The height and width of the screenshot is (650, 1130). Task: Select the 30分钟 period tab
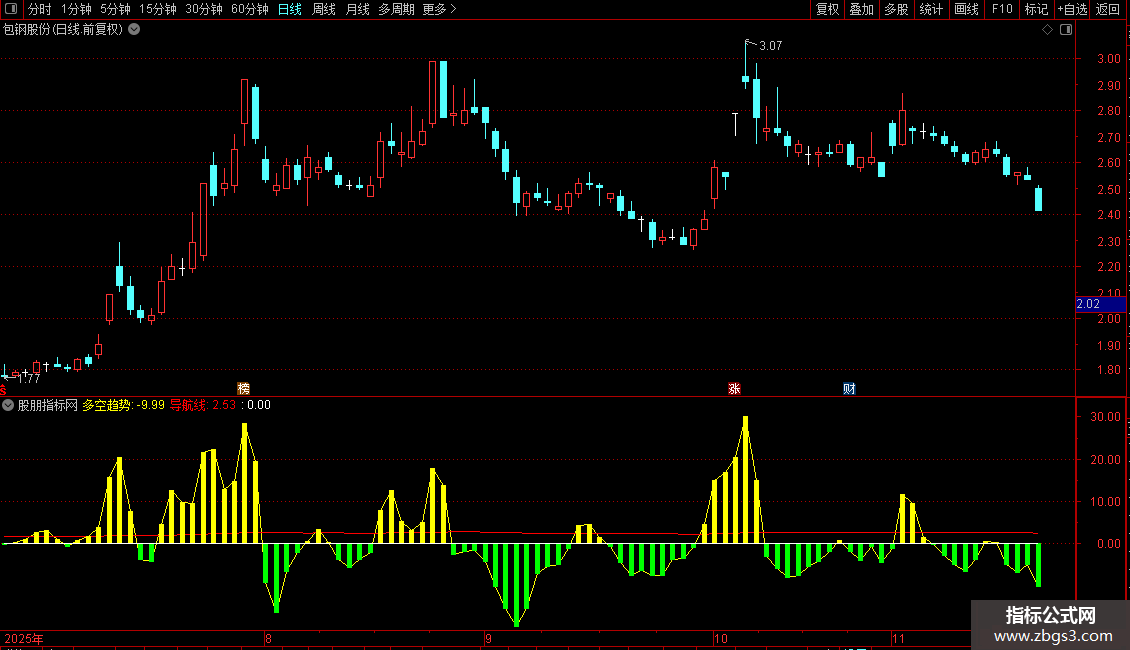tap(204, 9)
